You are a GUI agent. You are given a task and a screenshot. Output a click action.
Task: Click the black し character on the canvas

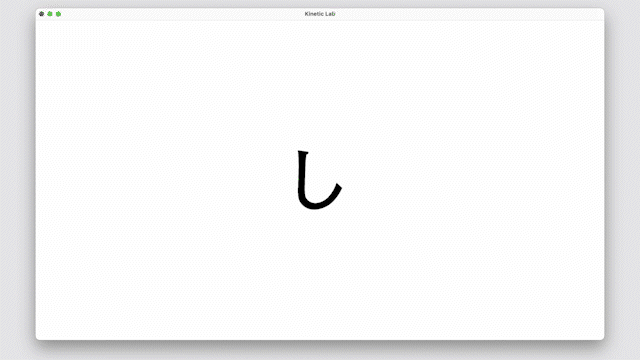(319, 180)
